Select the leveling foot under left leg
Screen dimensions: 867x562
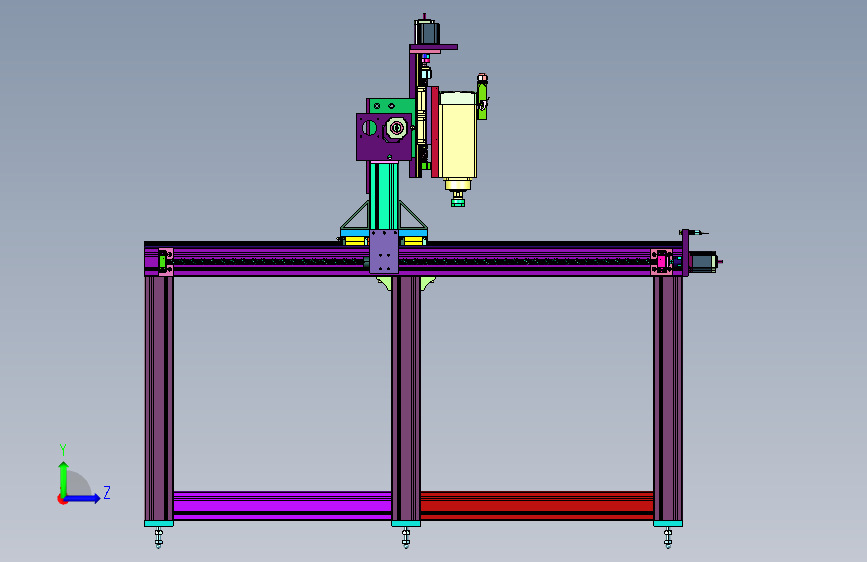coord(159,537)
